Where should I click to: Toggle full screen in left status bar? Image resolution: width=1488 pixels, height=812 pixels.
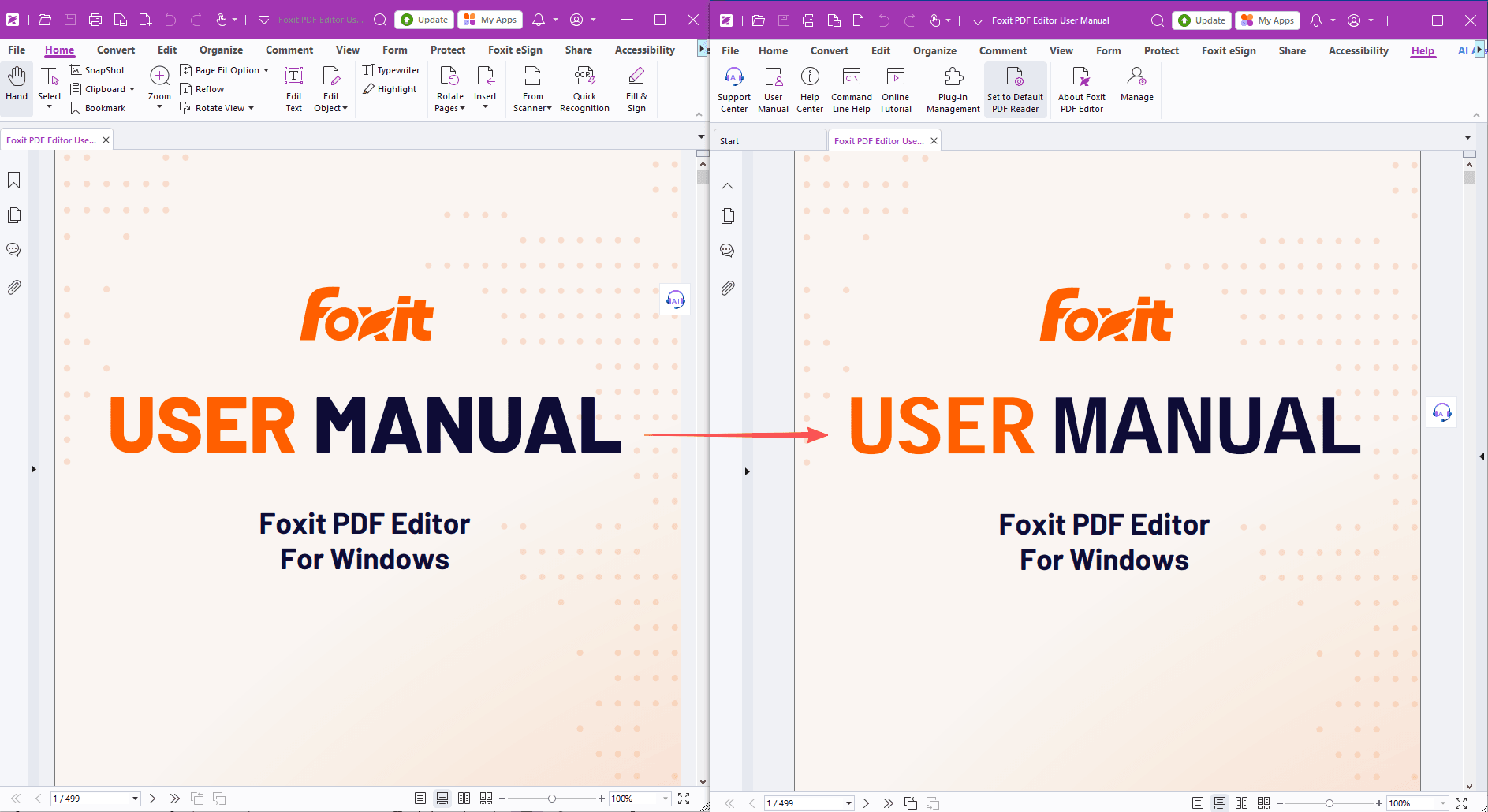coord(684,799)
